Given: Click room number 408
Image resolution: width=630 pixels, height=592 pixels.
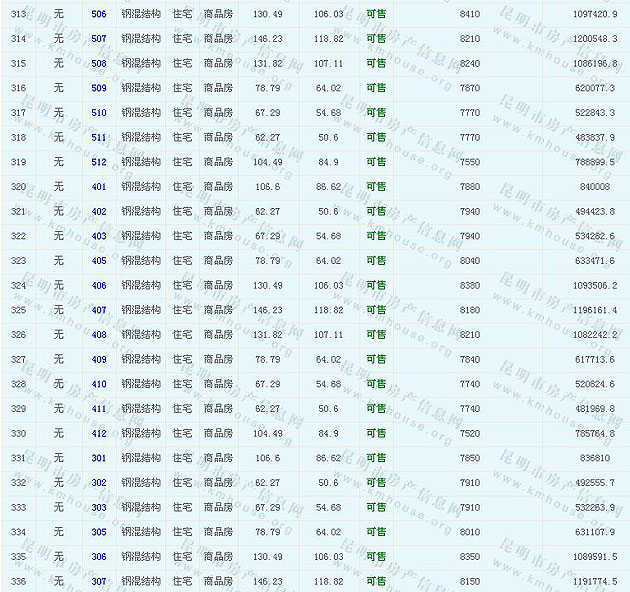Looking at the screenshot, I should pyautogui.click(x=98, y=335).
